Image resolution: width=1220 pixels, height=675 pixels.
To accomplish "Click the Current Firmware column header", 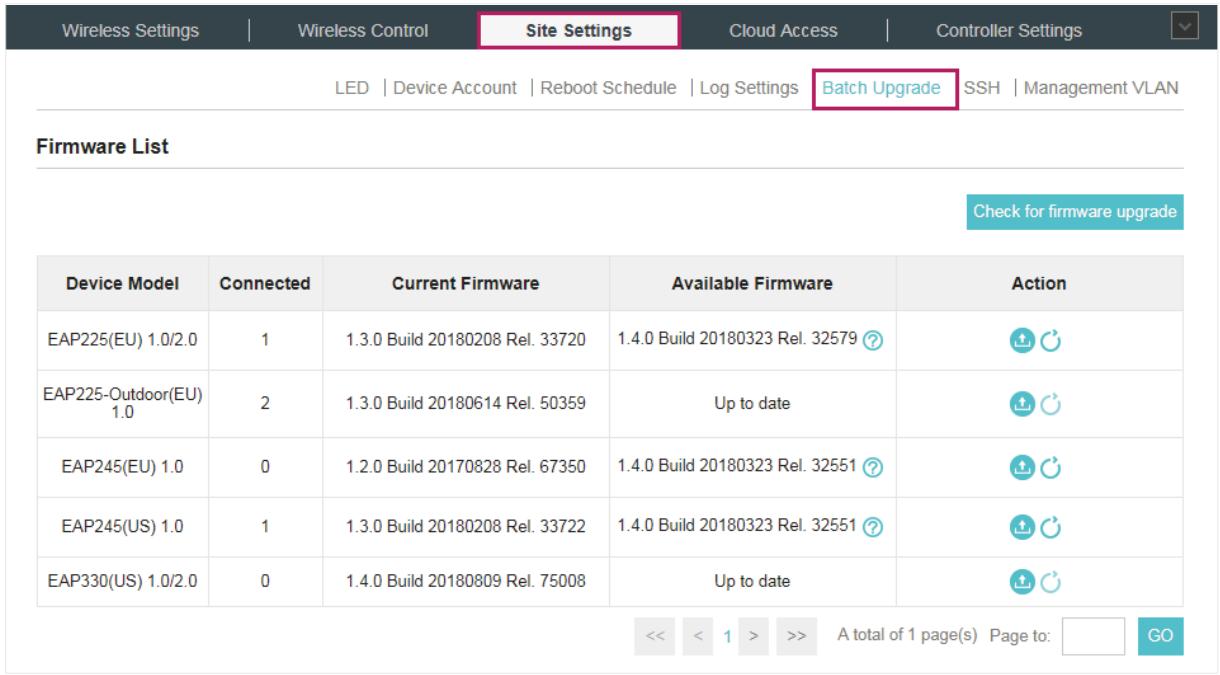I will pos(465,284).
